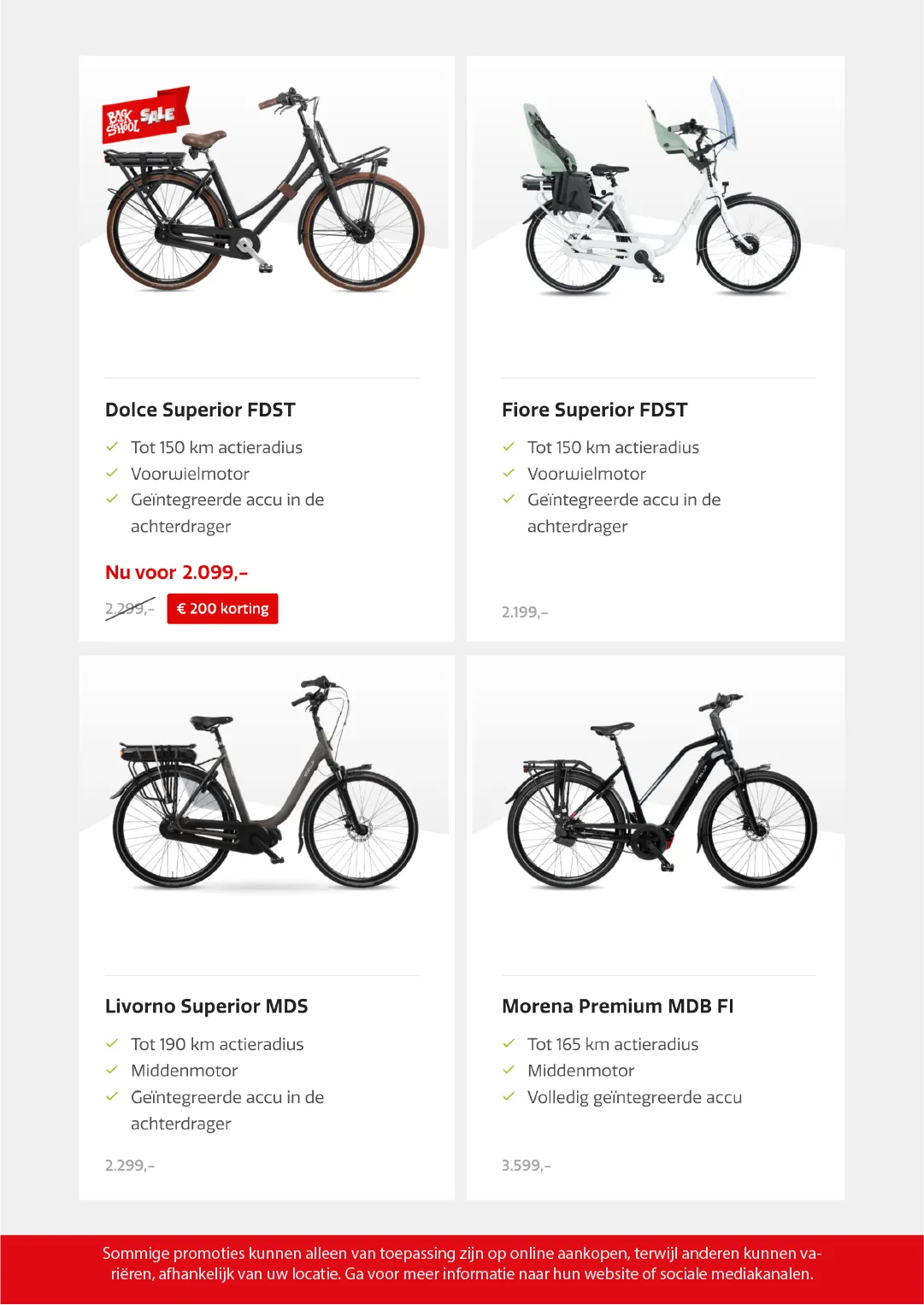Click the Nu voor 2.099,- sale price
The image size is (924, 1305).
pos(176,572)
